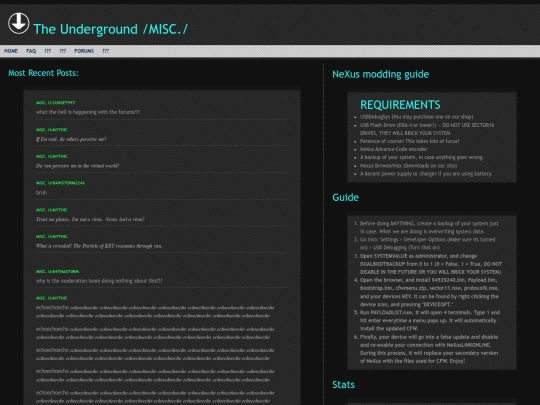Click the first echoechoecho paragraph

[155, 311]
